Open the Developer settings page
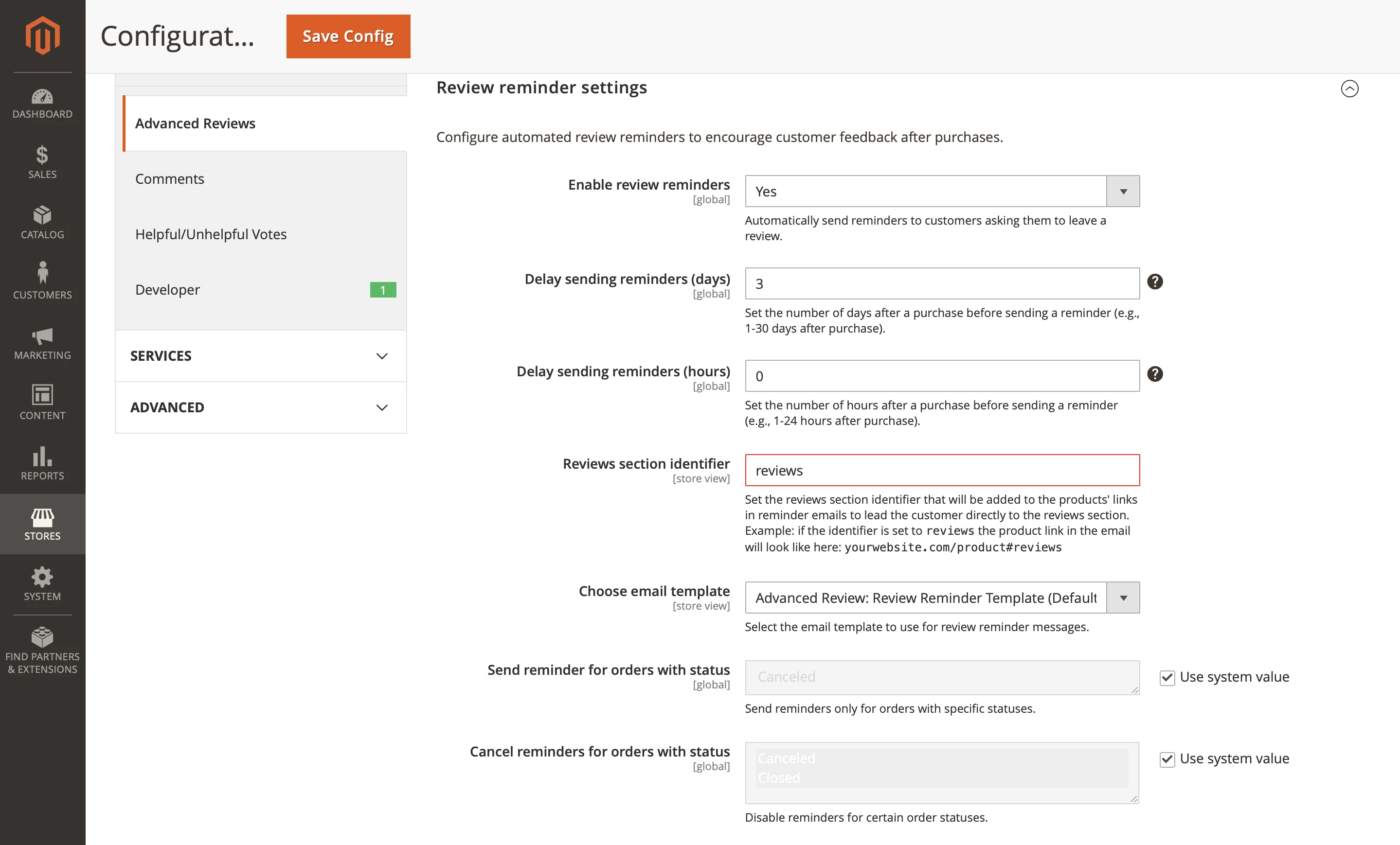The image size is (1400, 845). coord(167,289)
